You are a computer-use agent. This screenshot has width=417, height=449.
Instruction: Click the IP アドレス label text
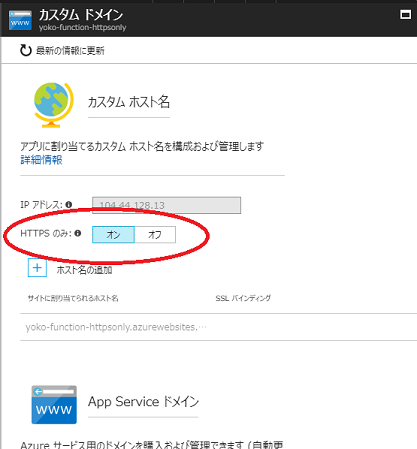pyautogui.click(x=41, y=205)
